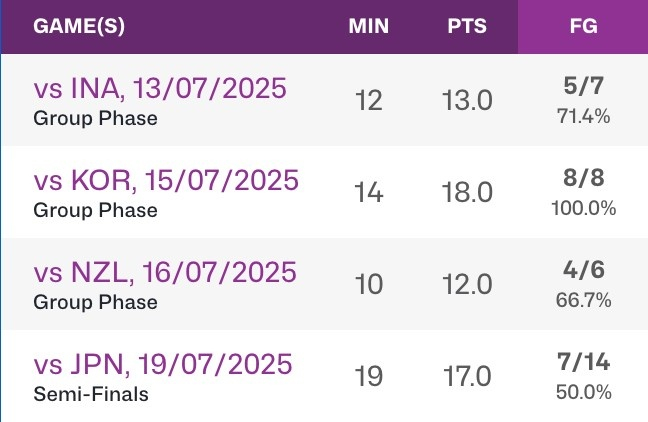This screenshot has height=422, width=648.
Task: Click the 12 minutes cell for INA game
Action: pos(368,101)
